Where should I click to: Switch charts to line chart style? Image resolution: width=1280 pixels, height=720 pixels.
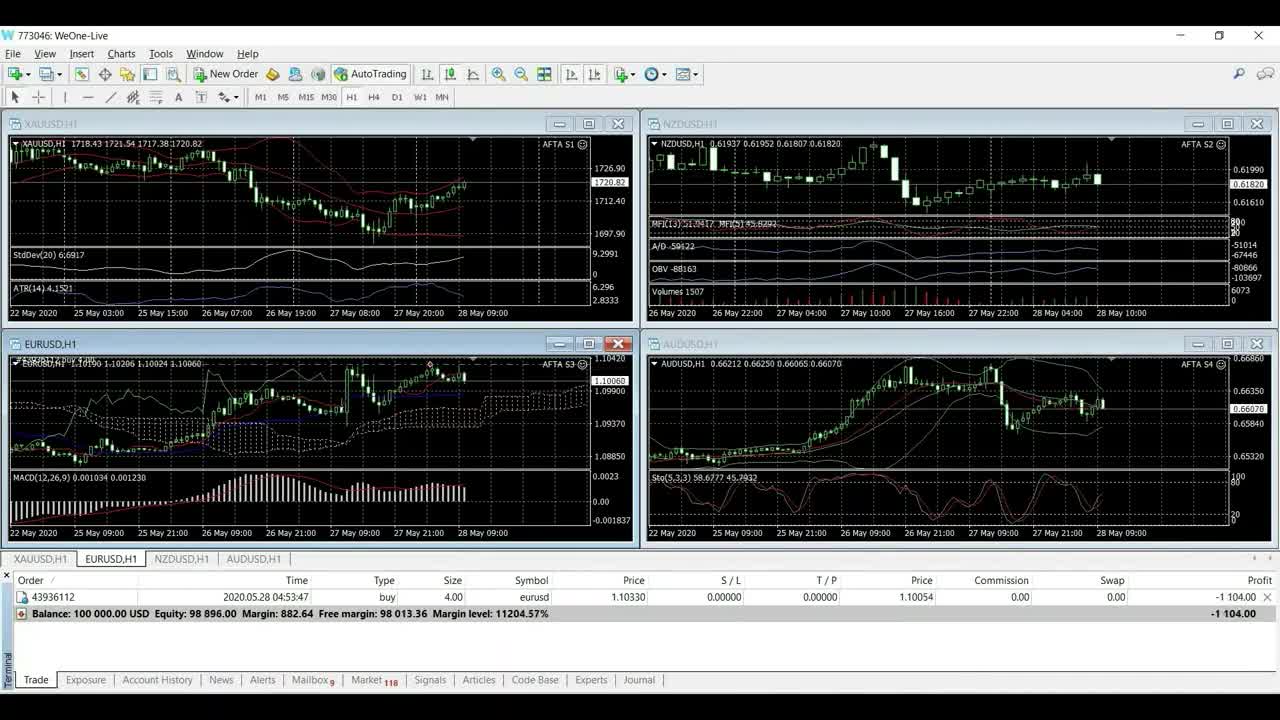473,74
